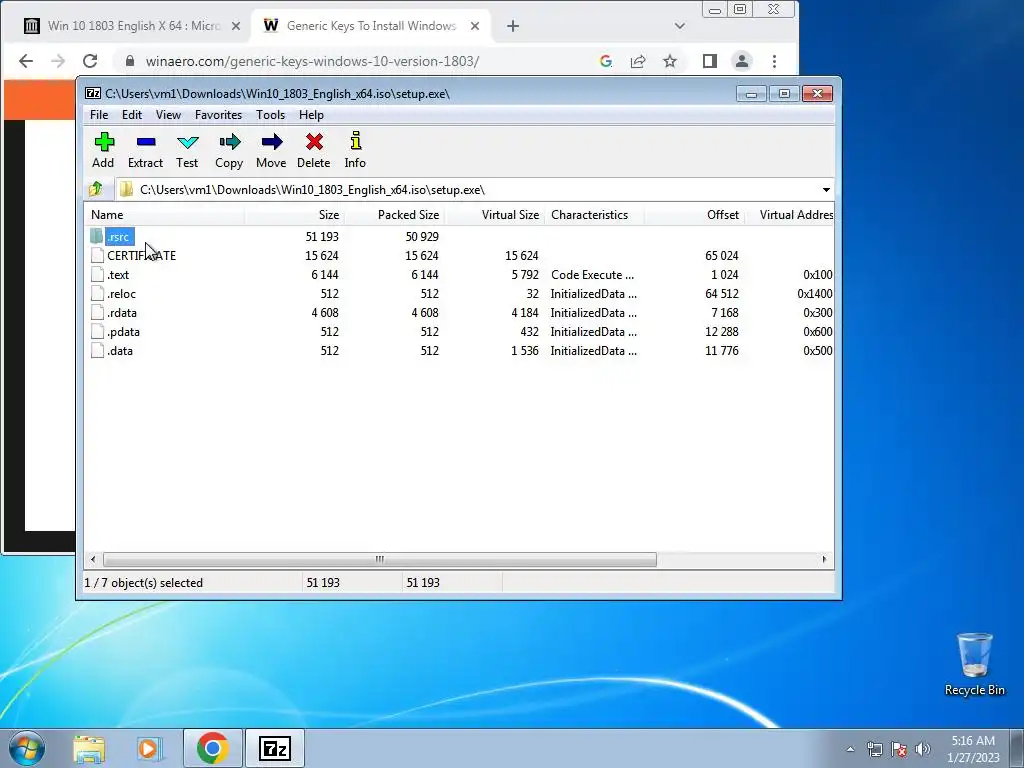Image resolution: width=1024 pixels, height=768 pixels.
Task: Click the left scroll arrow in file list
Action: (x=93, y=559)
